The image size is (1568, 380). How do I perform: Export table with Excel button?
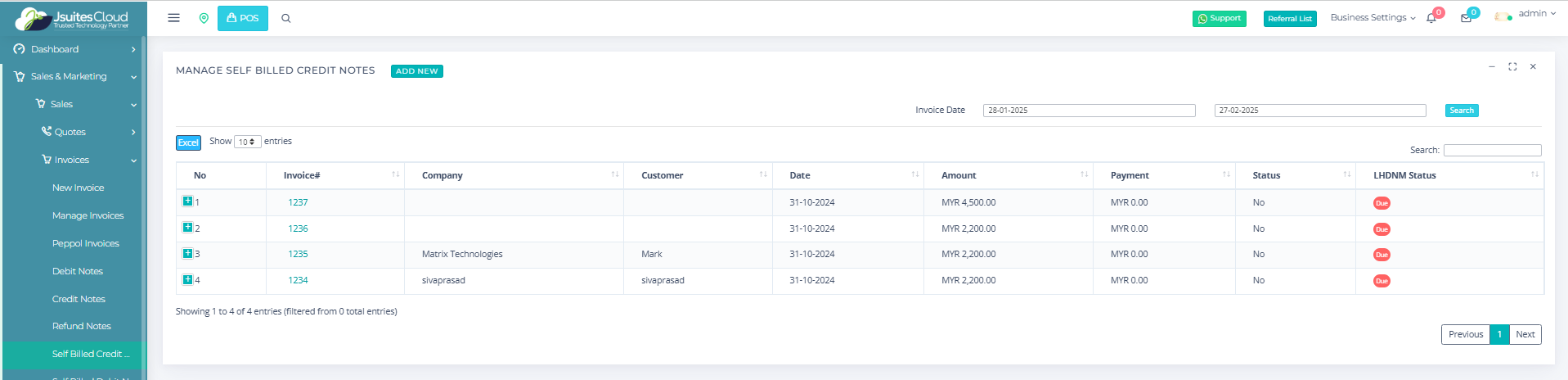point(188,142)
